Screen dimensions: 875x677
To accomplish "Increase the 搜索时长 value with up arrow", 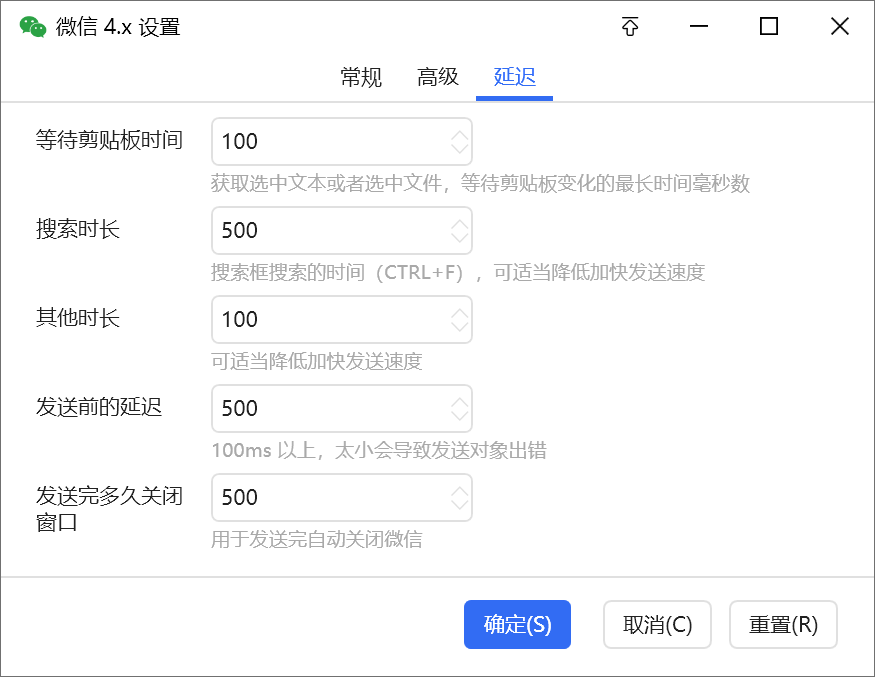I will 459,224.
